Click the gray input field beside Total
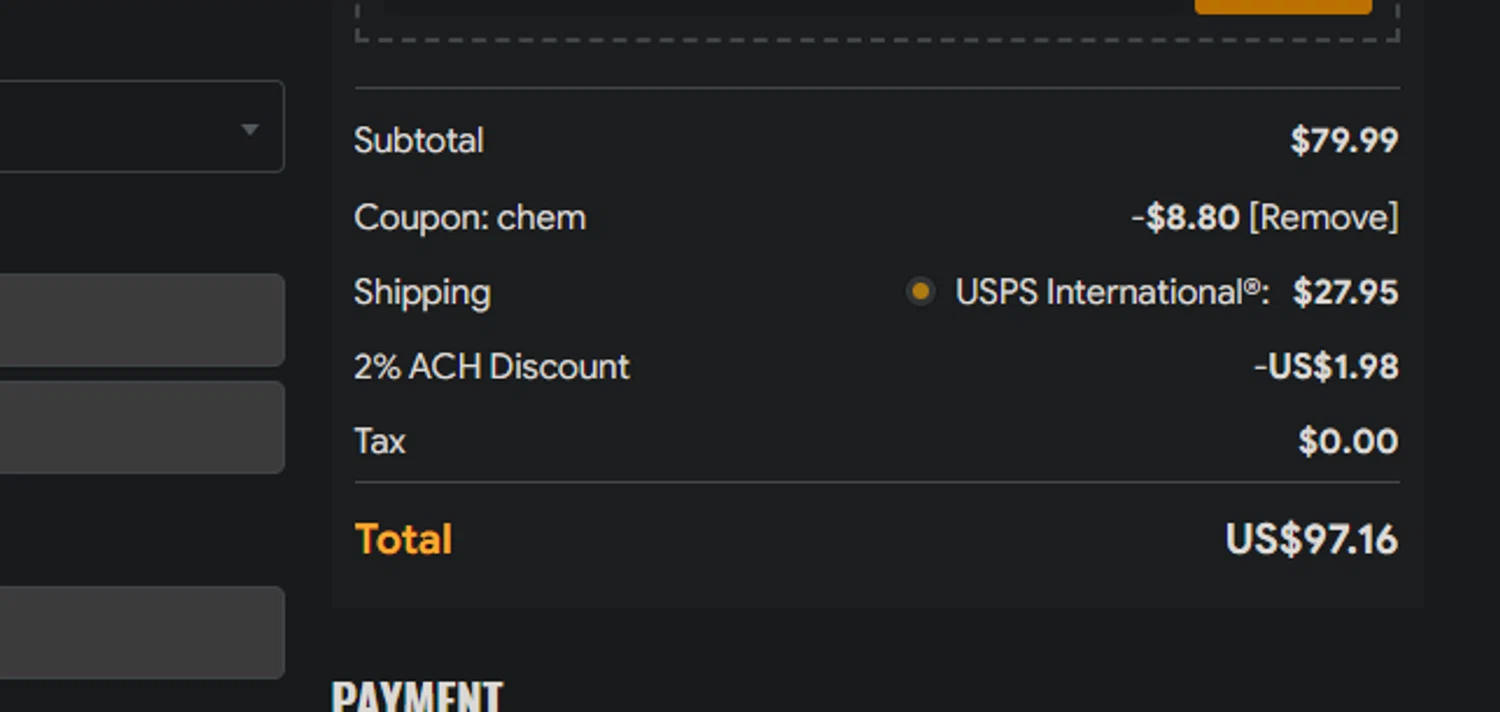Screen dimensions: 1500x712 tap(142, 632)
